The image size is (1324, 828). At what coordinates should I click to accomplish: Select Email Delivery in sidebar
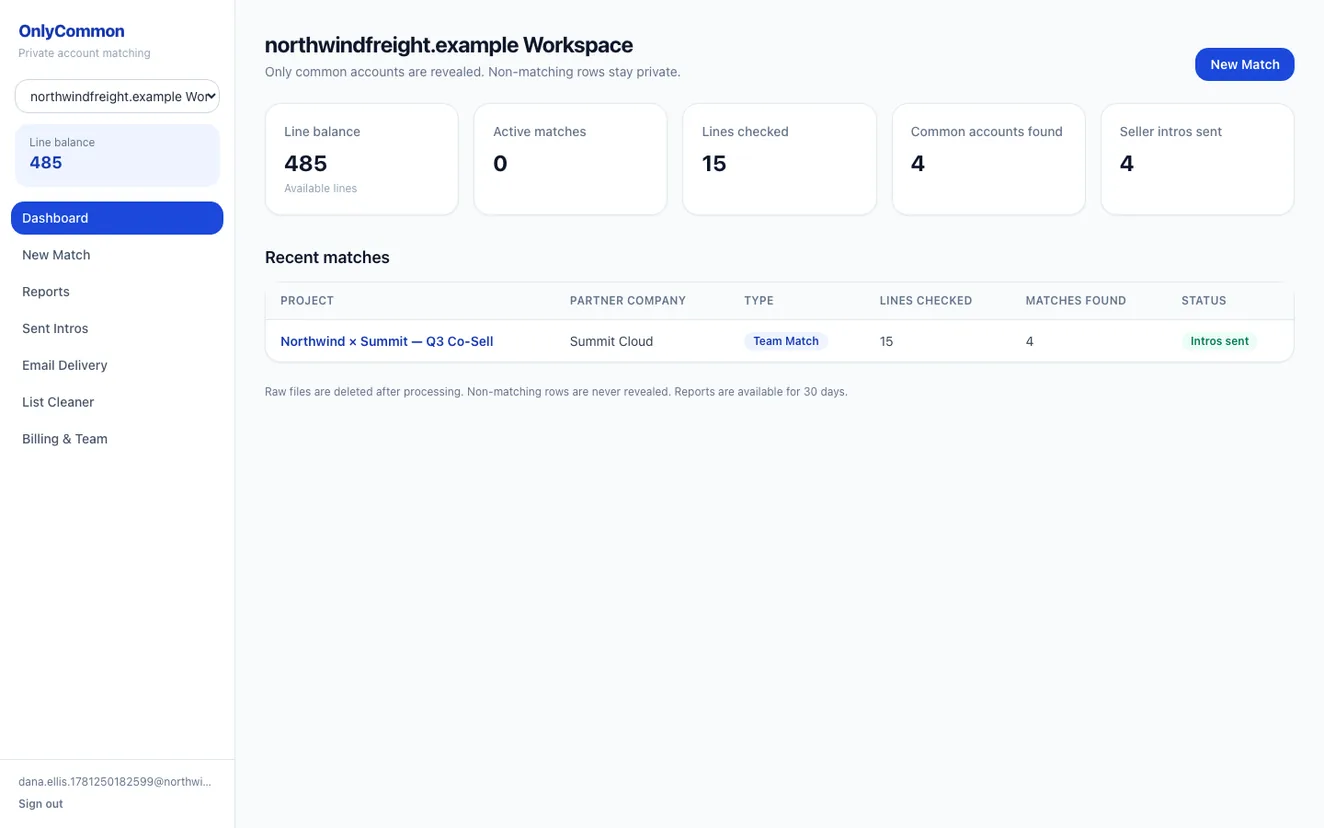pos(117,365)
